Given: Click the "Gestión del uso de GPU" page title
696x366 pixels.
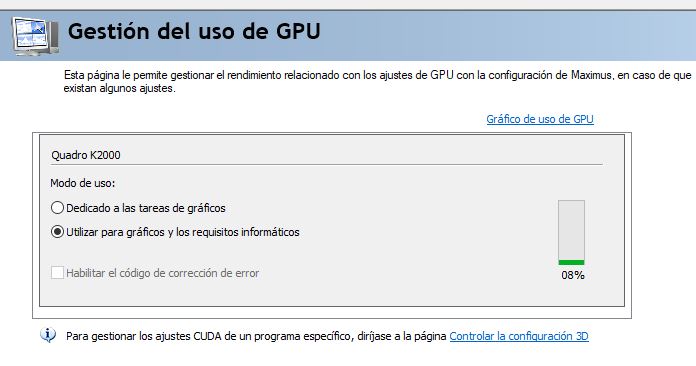Looking at the screenshot, I should coord(194,31).
